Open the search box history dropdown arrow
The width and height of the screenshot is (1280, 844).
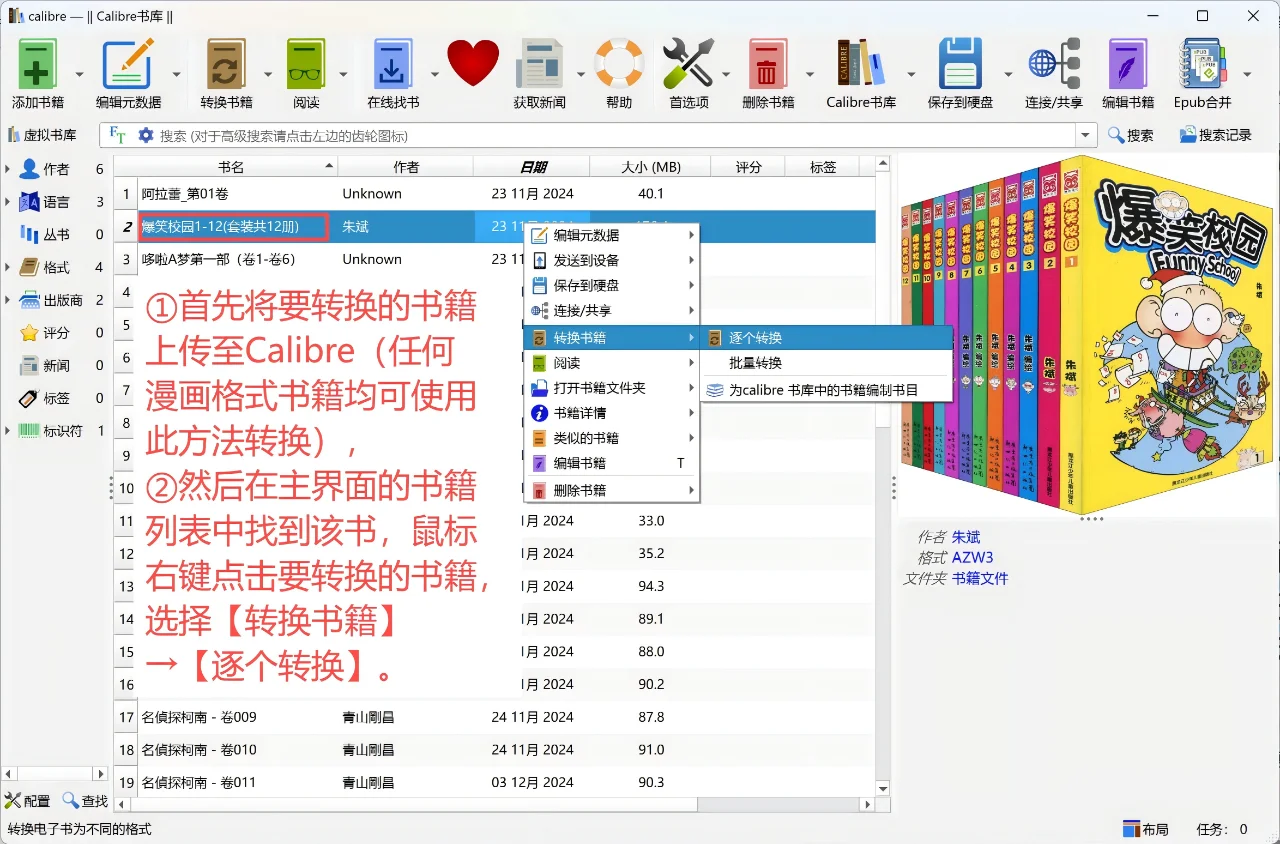click(x=1086, y=135)
